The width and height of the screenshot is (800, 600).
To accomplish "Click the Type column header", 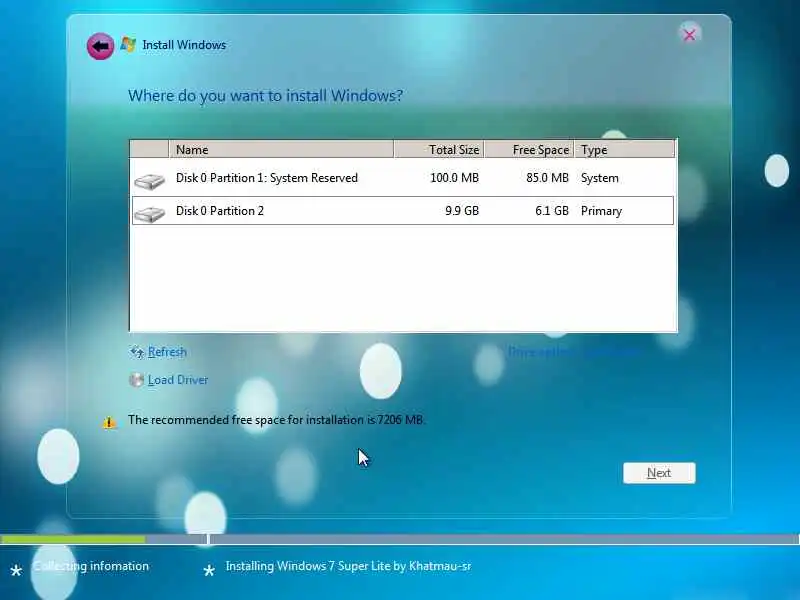I will 625,149.
